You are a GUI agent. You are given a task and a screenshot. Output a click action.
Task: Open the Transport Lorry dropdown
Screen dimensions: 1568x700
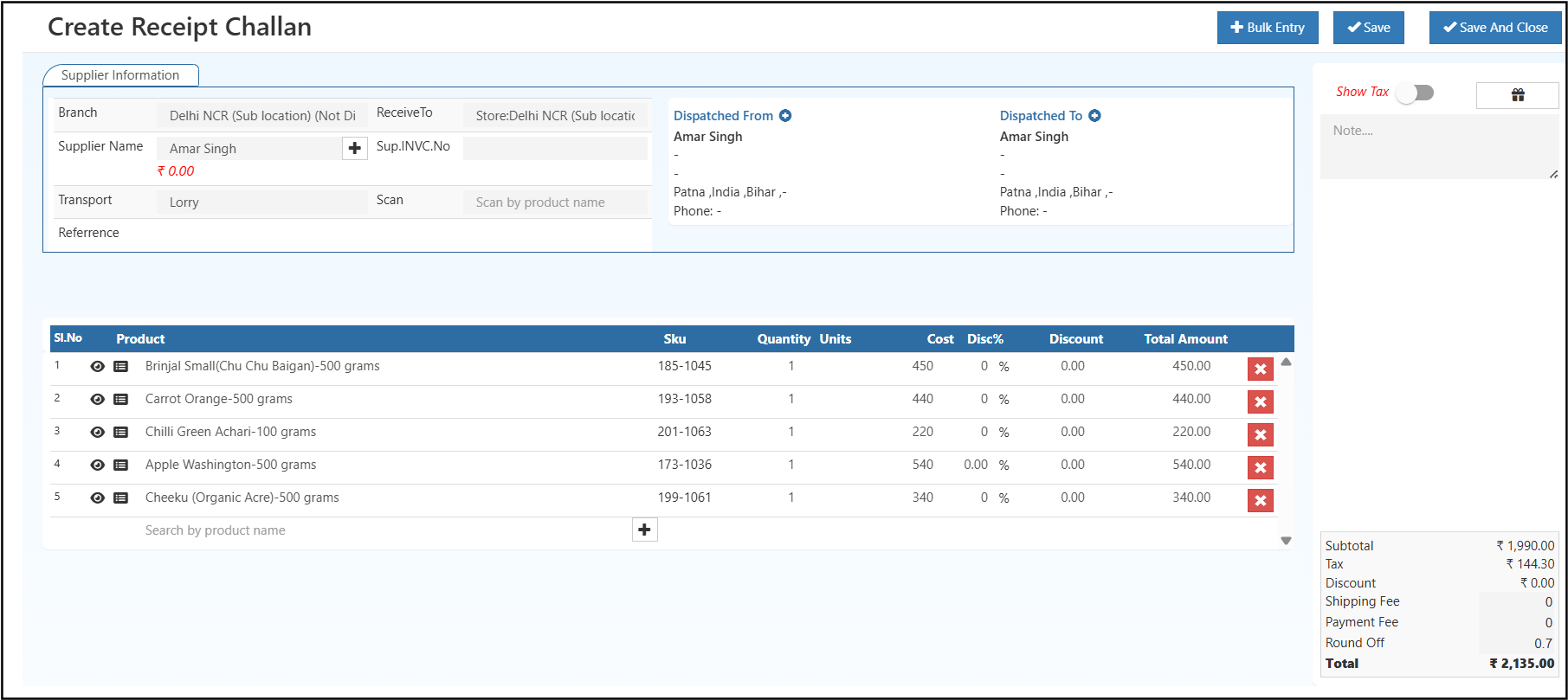(x=261, y=202)
